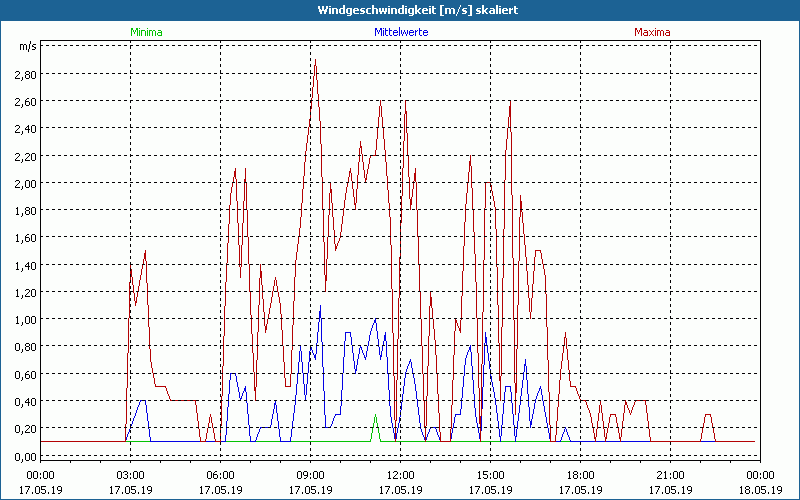The width and height of the screenshot is (800, 500).
Task: Click the 2,80 y-axis value
Action: click(25, 74)
